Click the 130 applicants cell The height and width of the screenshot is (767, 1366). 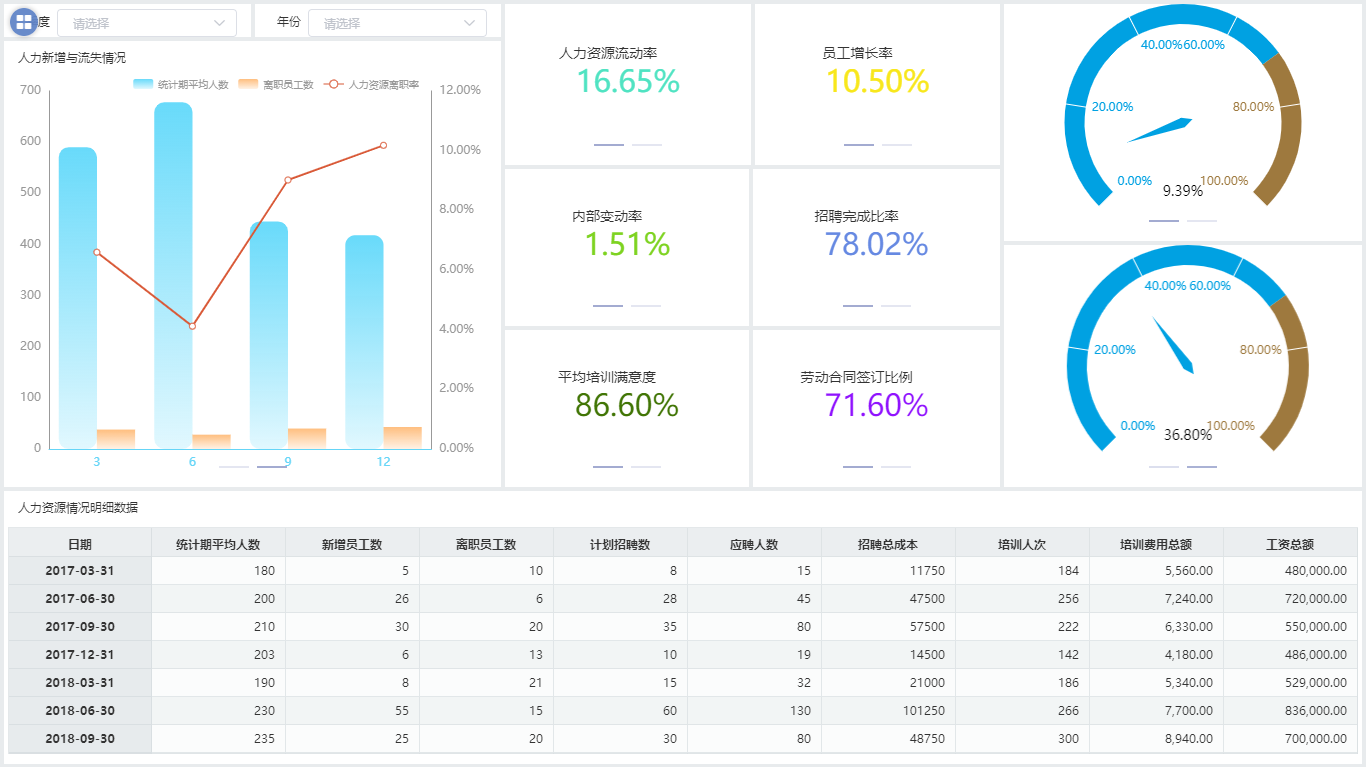754,711
